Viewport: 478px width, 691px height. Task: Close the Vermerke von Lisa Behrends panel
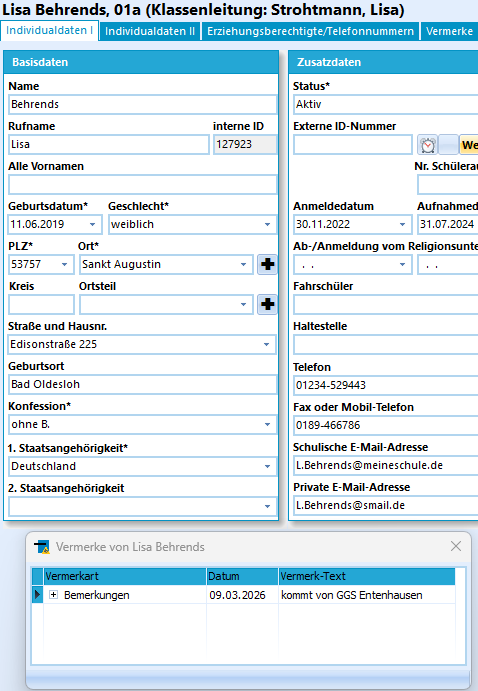(x=456, y=546)
